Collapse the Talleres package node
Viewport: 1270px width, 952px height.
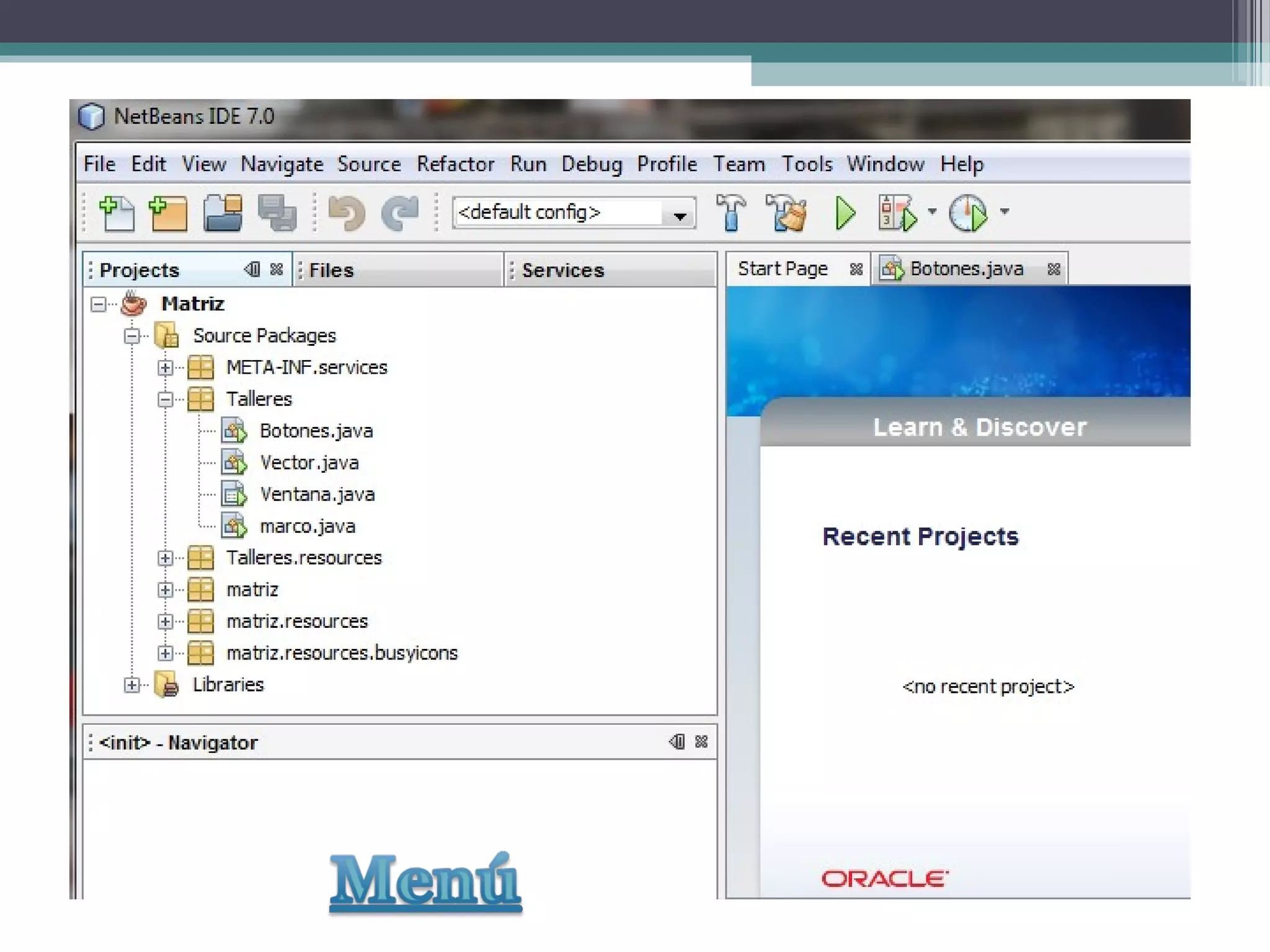tap(165, 399)
